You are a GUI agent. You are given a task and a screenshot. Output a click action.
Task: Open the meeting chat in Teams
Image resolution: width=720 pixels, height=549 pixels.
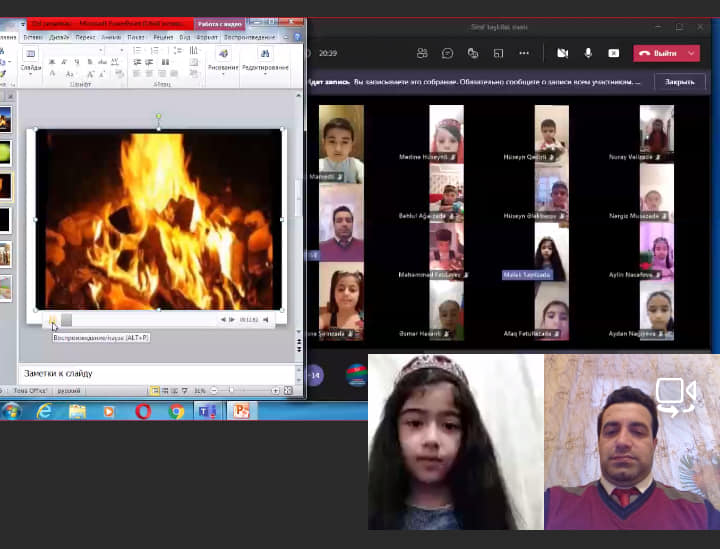click(x=447, y=53)
